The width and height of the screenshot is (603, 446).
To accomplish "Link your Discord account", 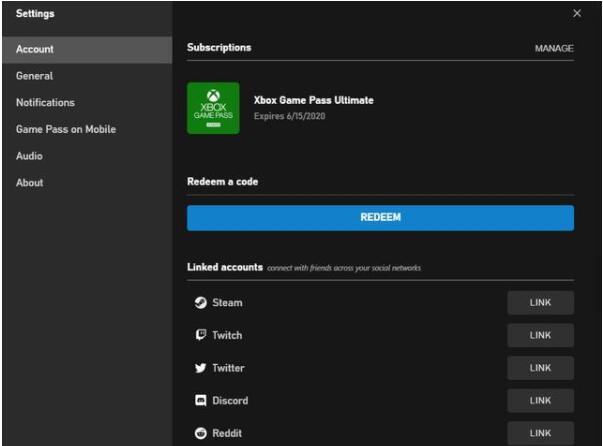I will (x=540, y=401).
